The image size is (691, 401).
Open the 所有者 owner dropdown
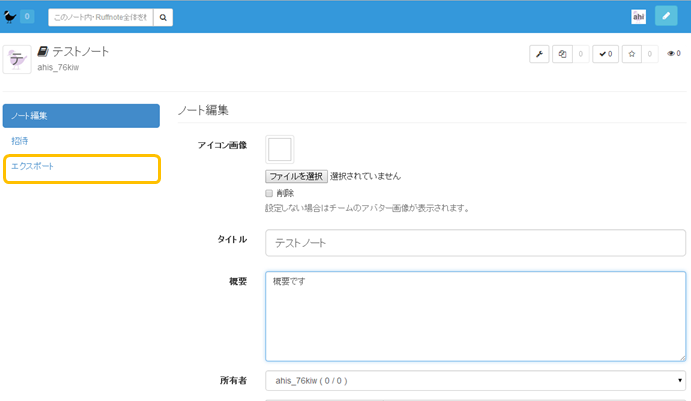[x=475, y=381]
